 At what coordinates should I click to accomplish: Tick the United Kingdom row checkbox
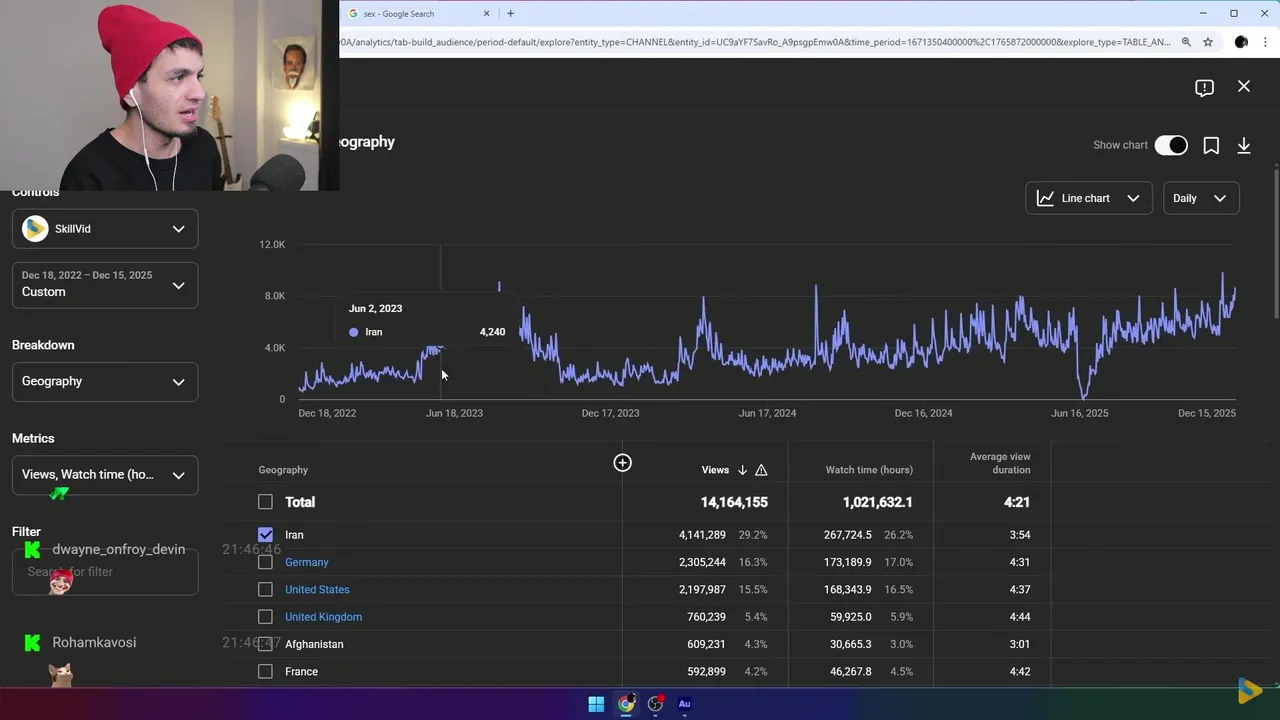pyautogui.click(x=265, y=617)
